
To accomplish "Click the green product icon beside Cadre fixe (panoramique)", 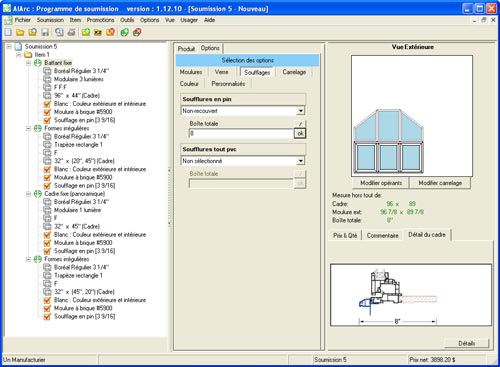I will [38, 194].
